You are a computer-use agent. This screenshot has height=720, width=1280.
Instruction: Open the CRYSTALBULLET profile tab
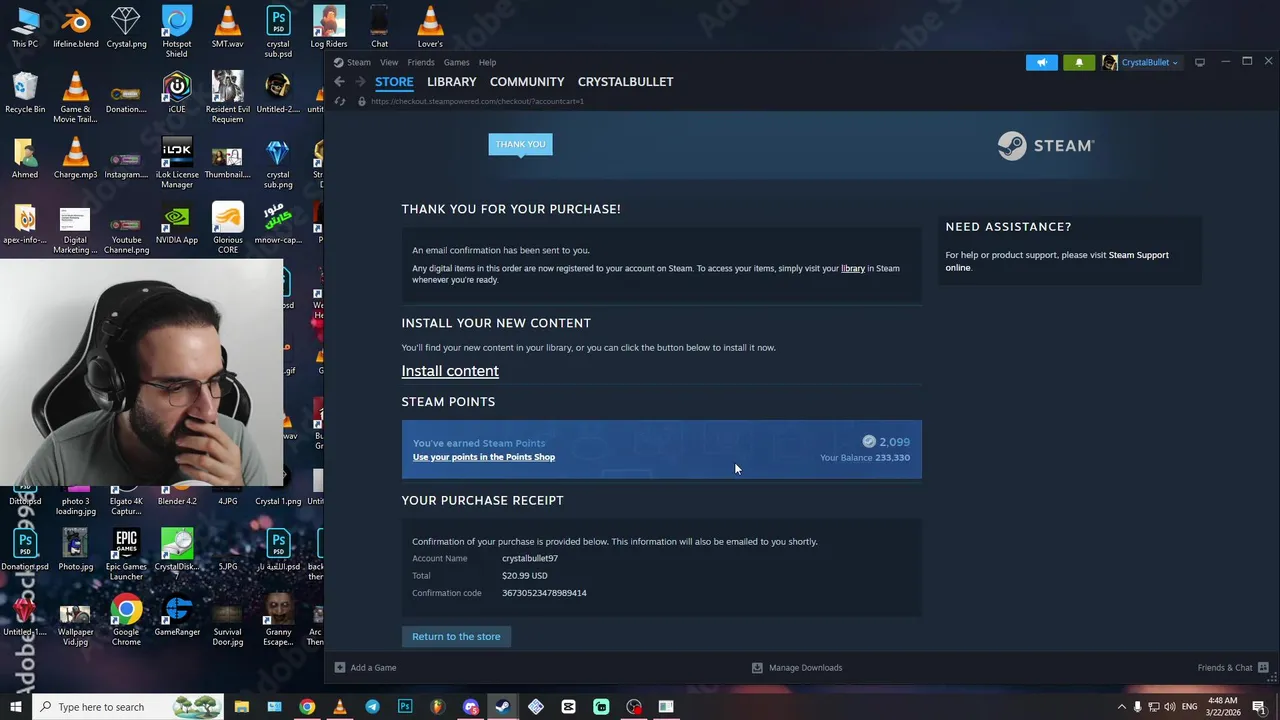click(625, 82)
